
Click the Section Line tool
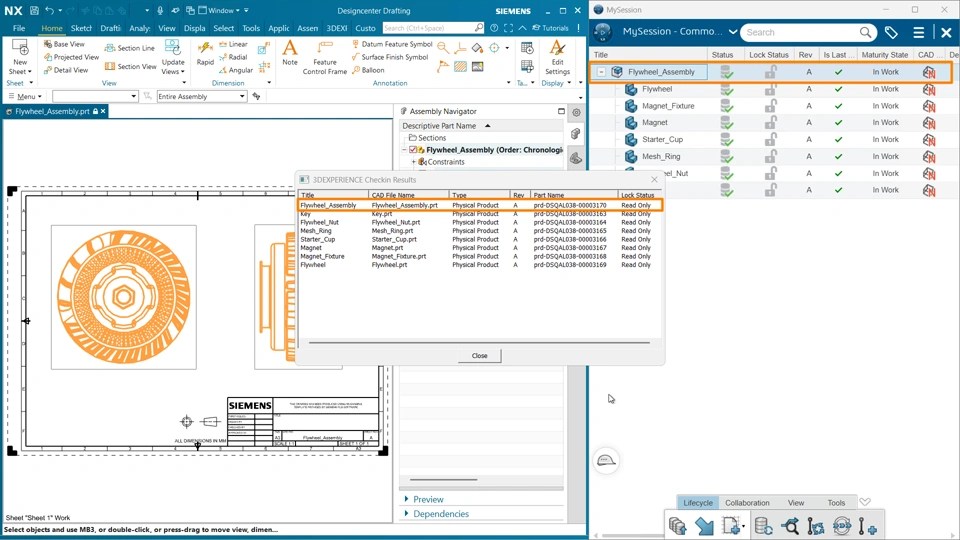(130, 48)
